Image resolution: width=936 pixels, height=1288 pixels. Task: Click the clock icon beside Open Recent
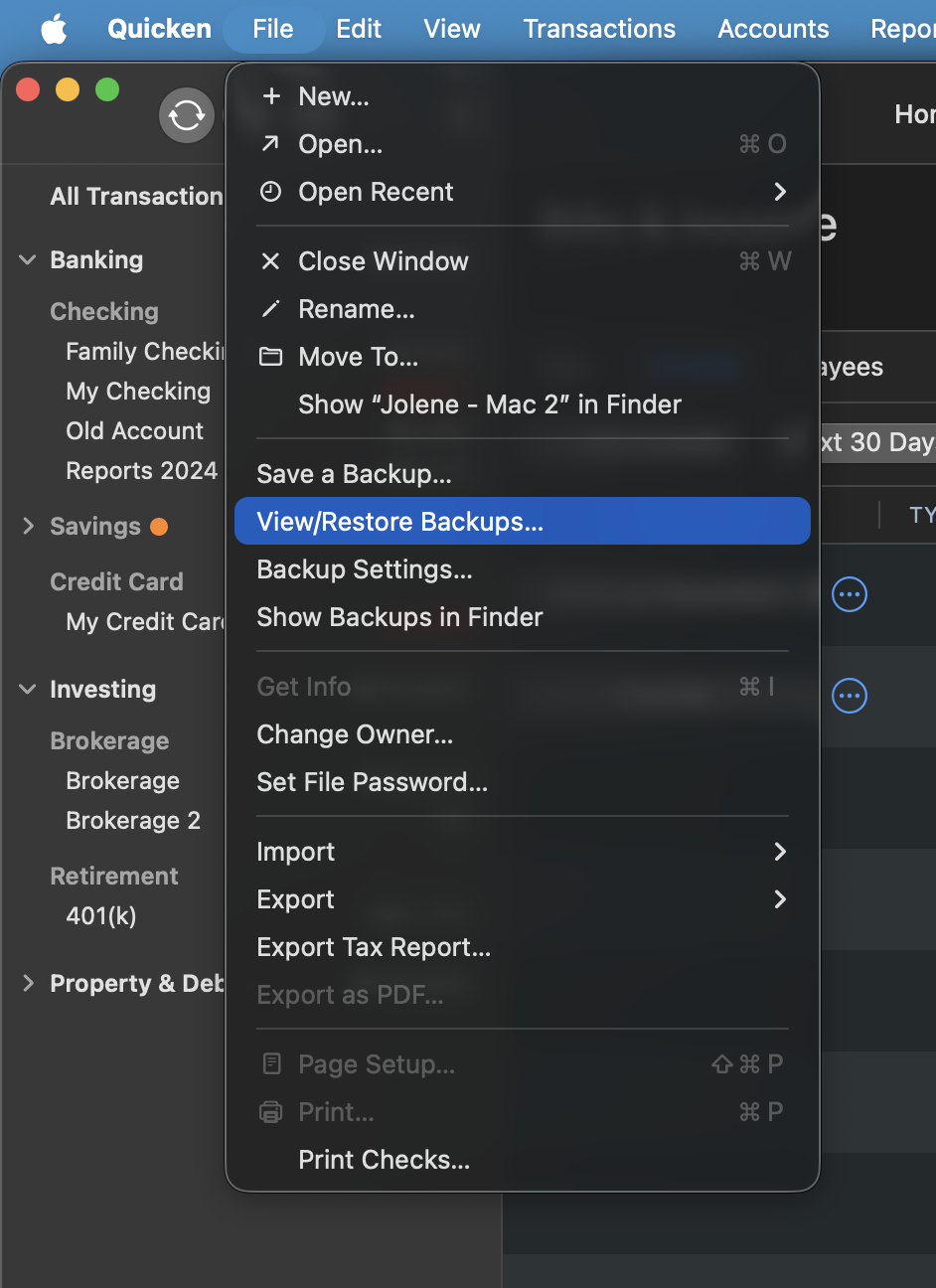pyautogui.click(x=270, y=192)
